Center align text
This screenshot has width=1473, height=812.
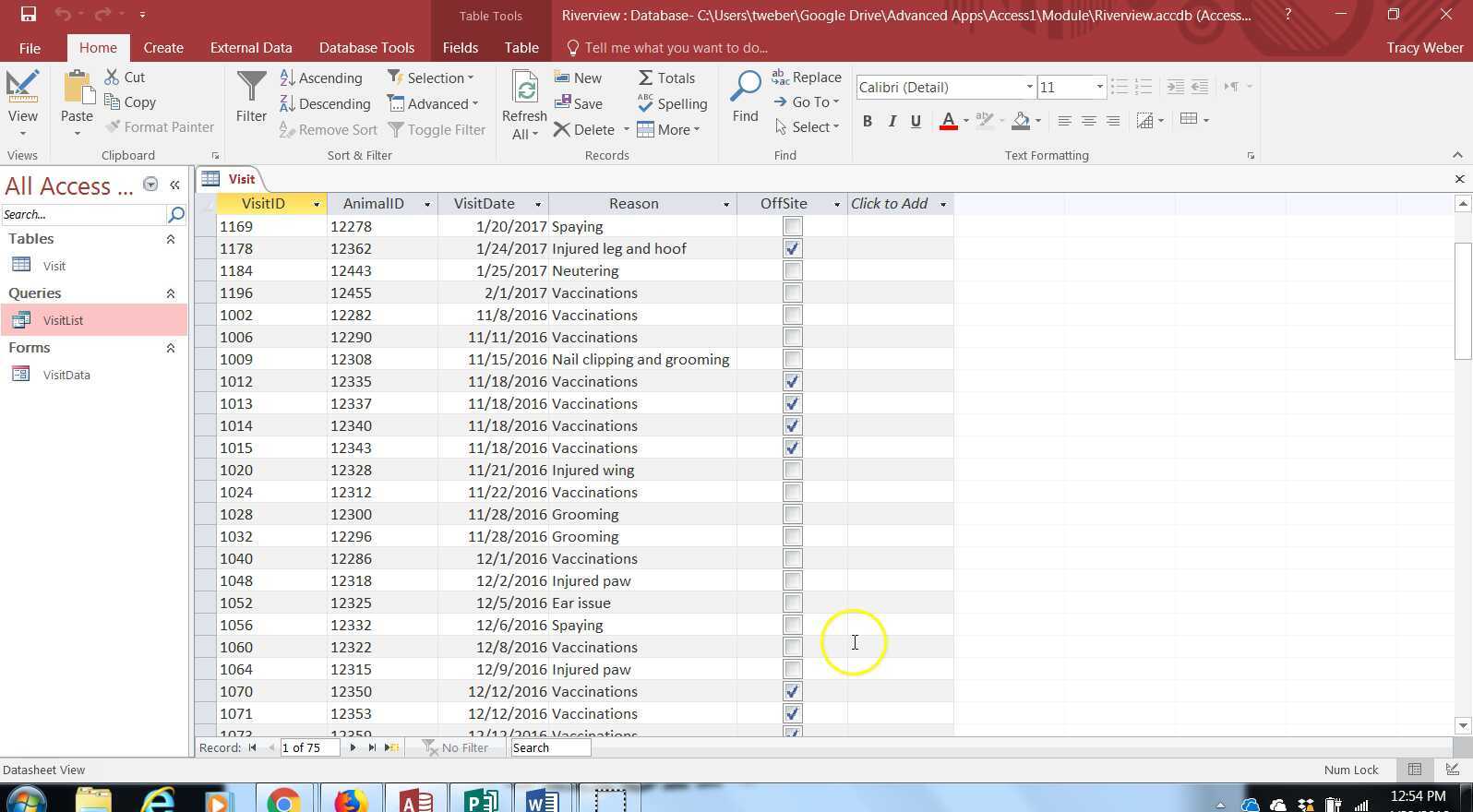[x=1089, y=121]
